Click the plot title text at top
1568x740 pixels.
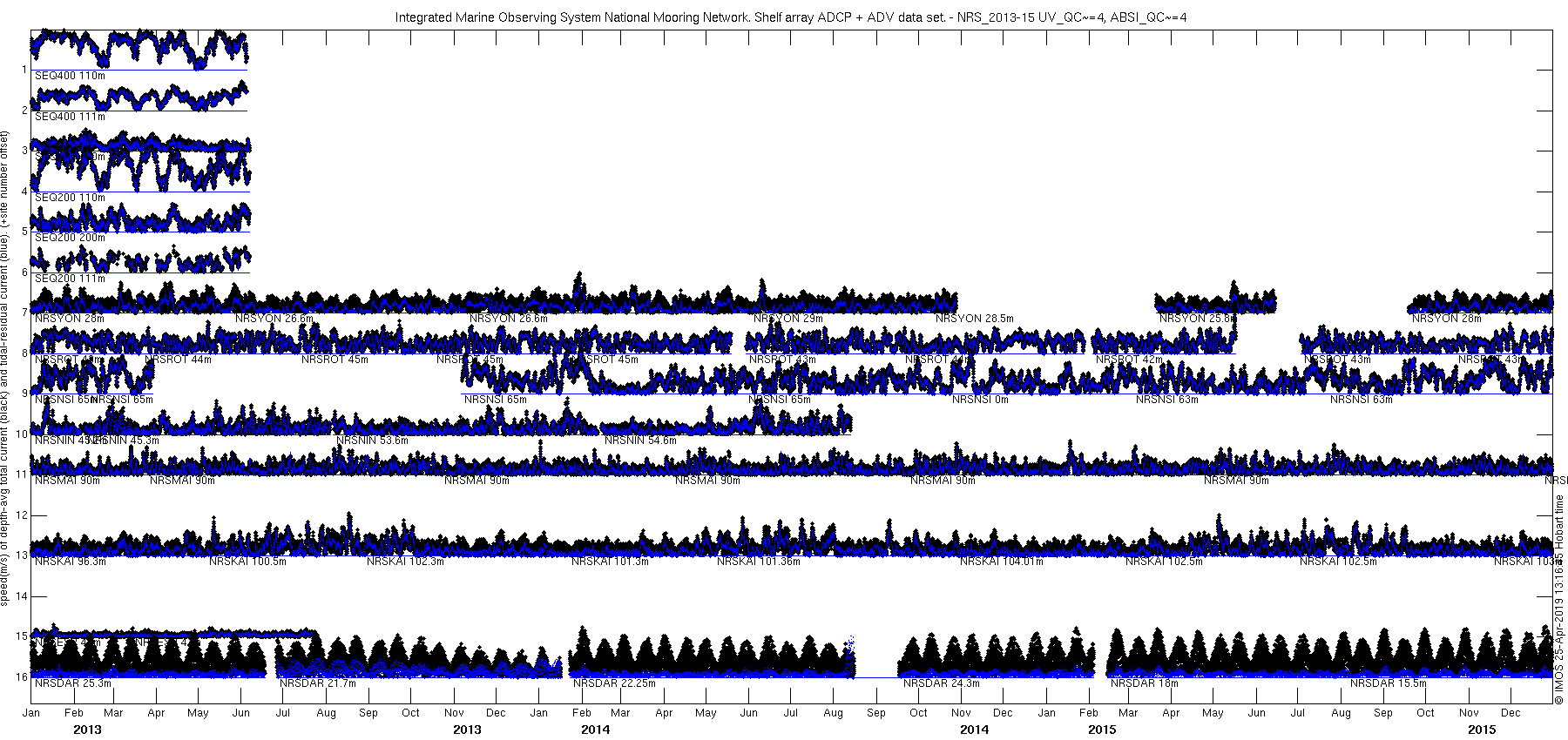tap(790, 17)
